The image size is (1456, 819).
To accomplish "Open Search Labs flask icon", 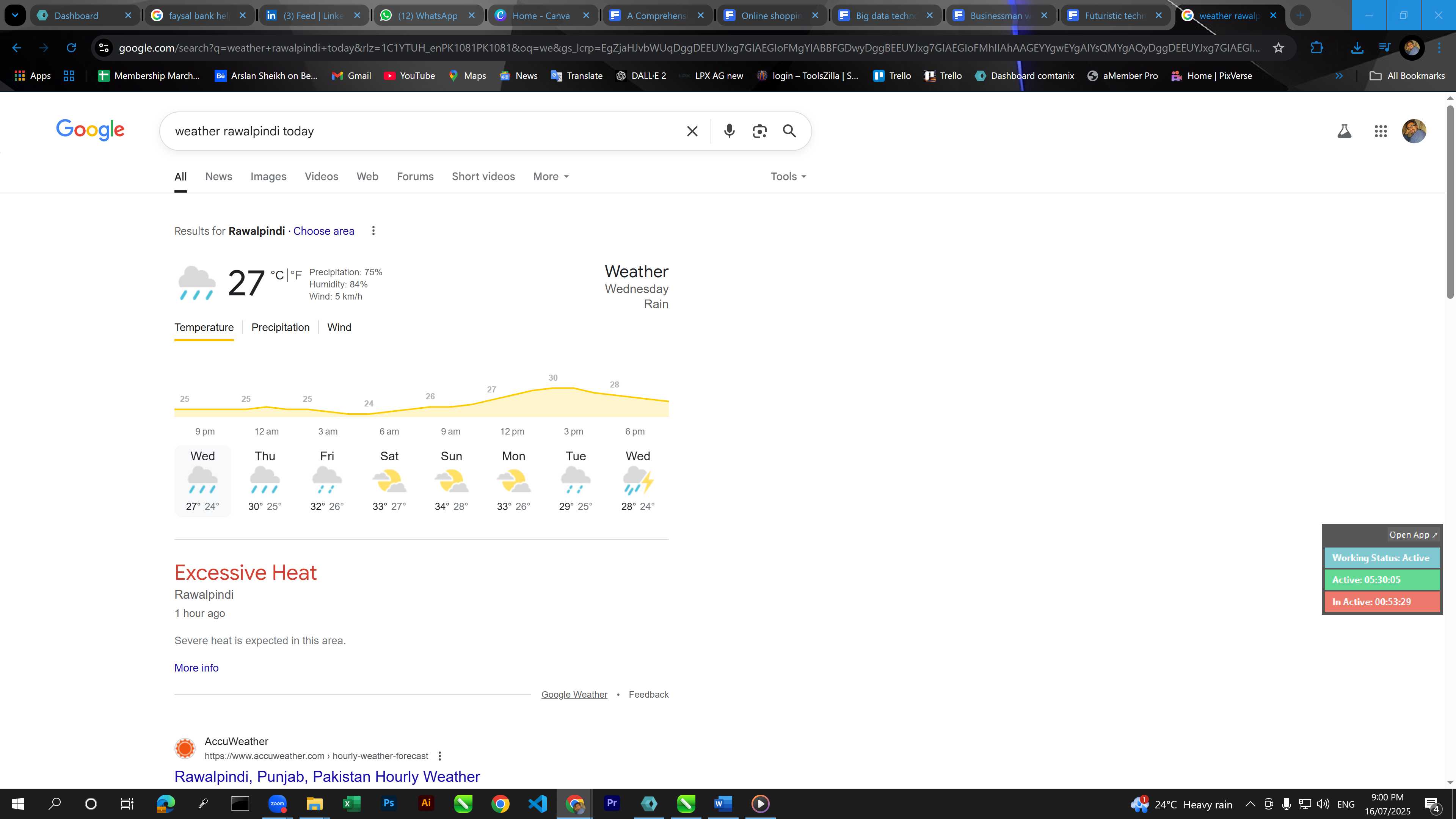I will coord(1344,132).
